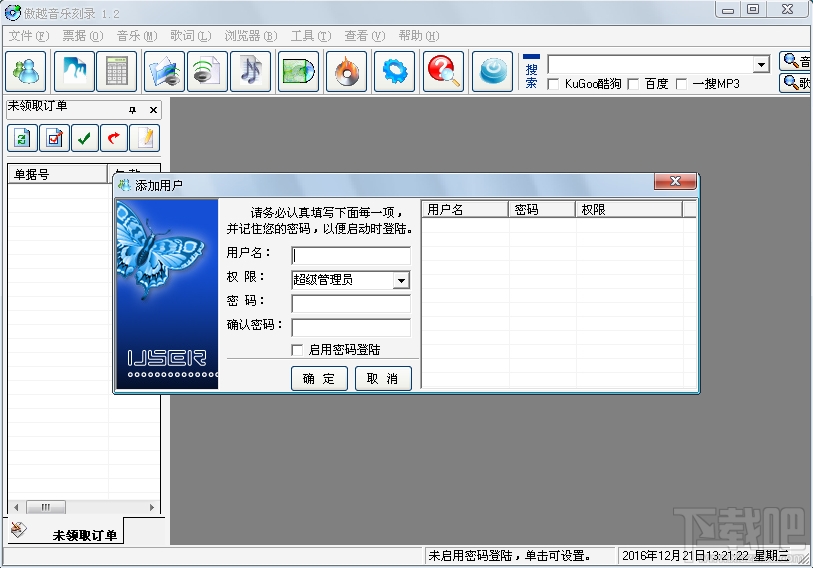Close the 未领取订单 side panel
Viewport: 813px width, 568px height.
click(153, 110)
